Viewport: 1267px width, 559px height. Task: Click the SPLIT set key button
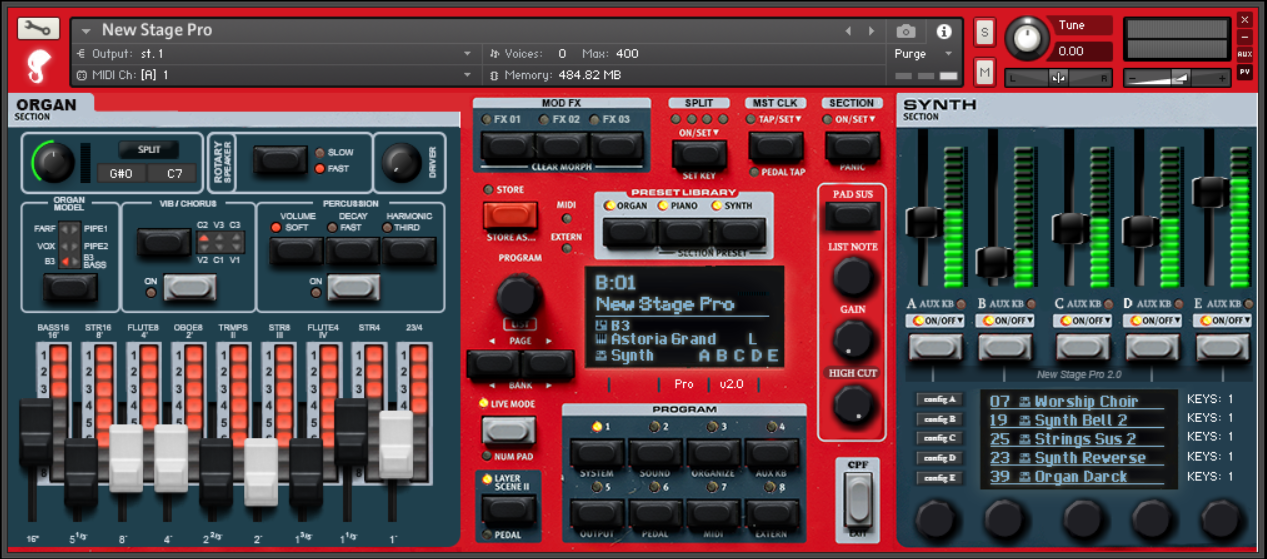(699, 154)
